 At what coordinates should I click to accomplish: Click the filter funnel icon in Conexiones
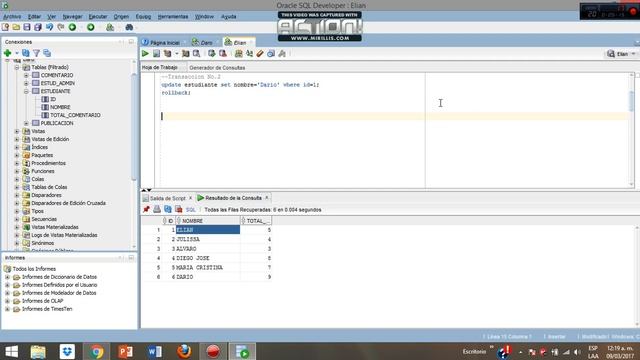pyautogui.click(x=36, y=53)
